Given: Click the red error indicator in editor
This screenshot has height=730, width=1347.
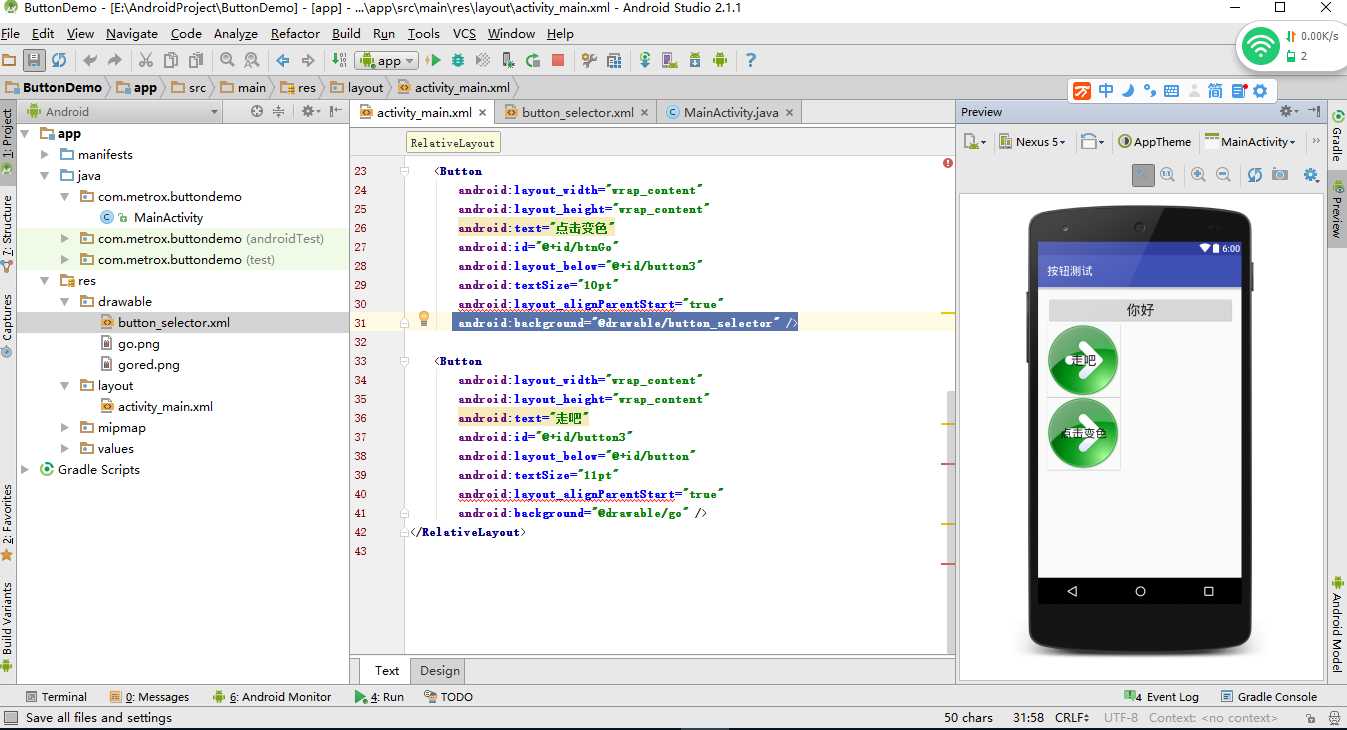Looking at the screenshot, I should coord(948,163).
